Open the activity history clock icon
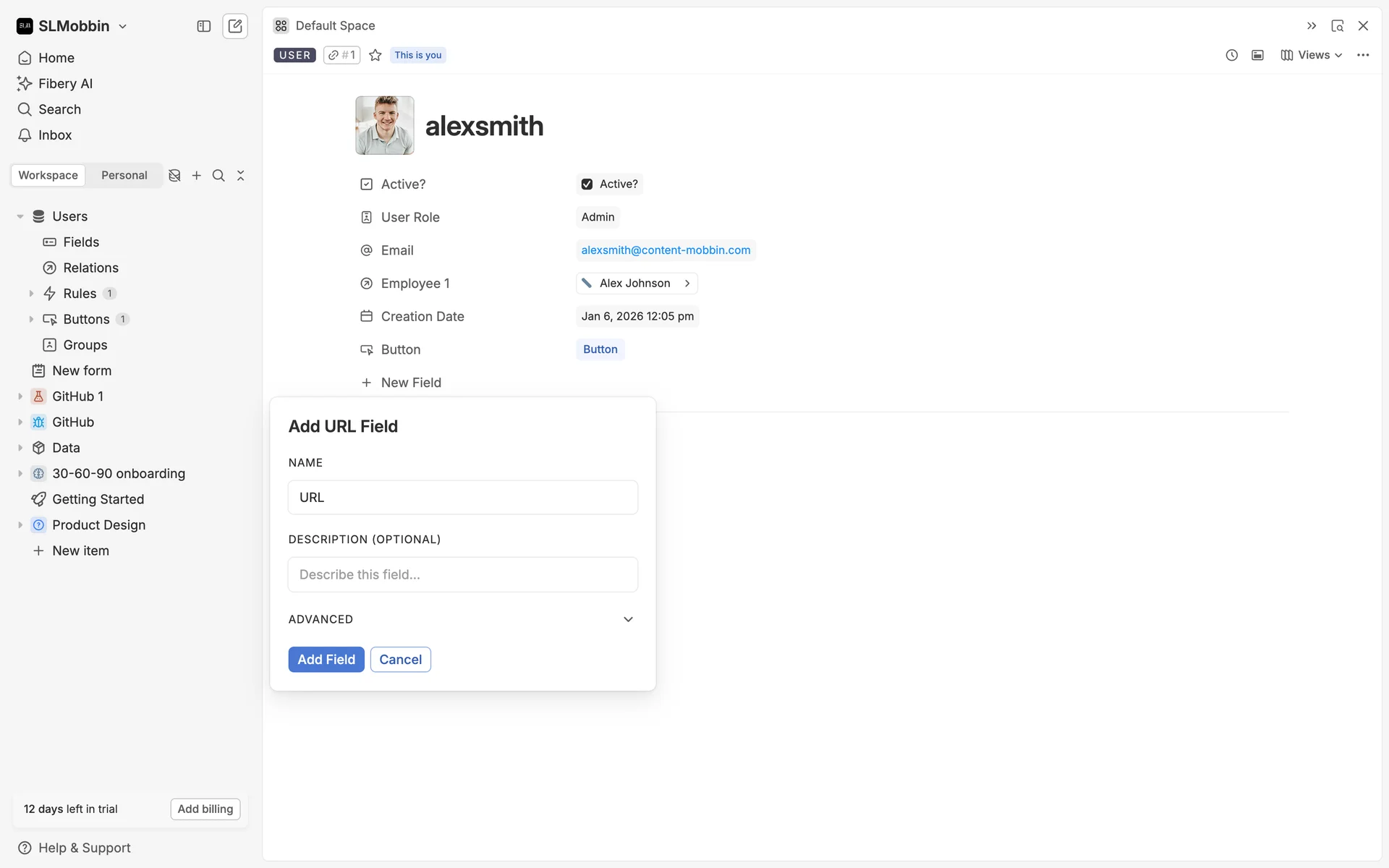Image resolution: width=1389 pixels, height=868 pixels. click(1231, 55)
